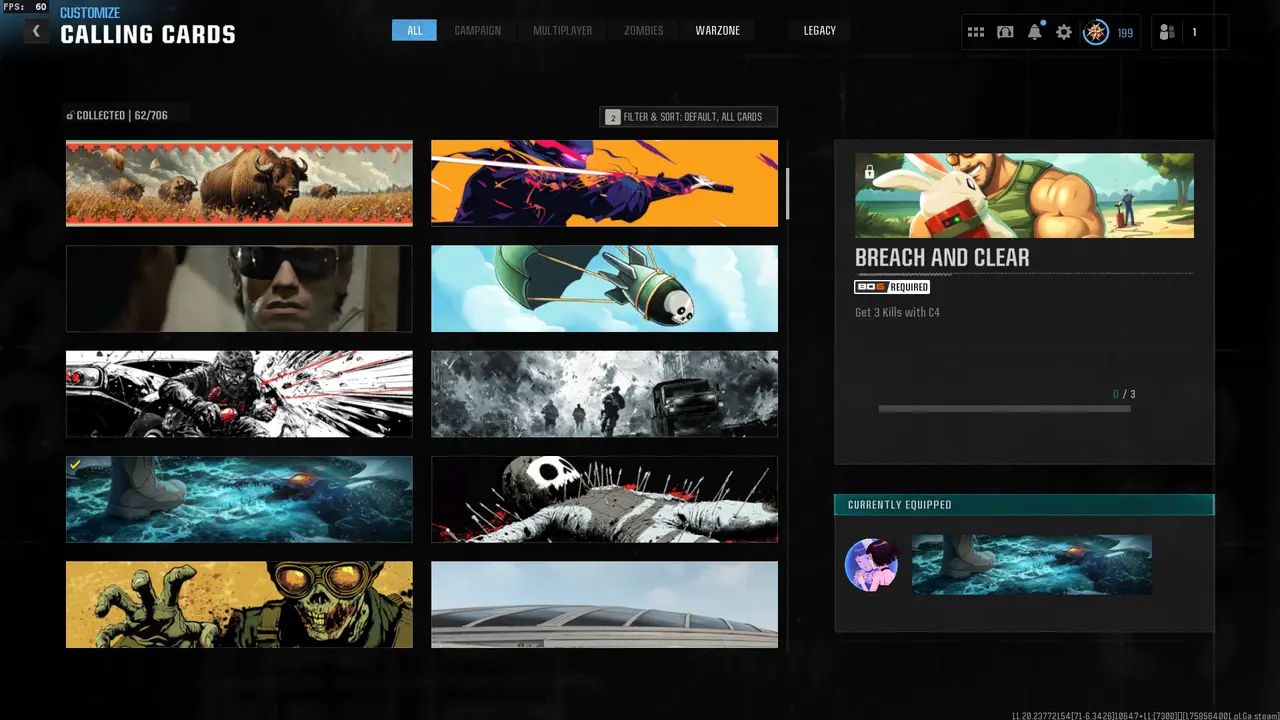Image resolution: width=1280 pixels, height=720 pixels.
Task: Click the lock icon beside Collected
Action: (70, 116)
